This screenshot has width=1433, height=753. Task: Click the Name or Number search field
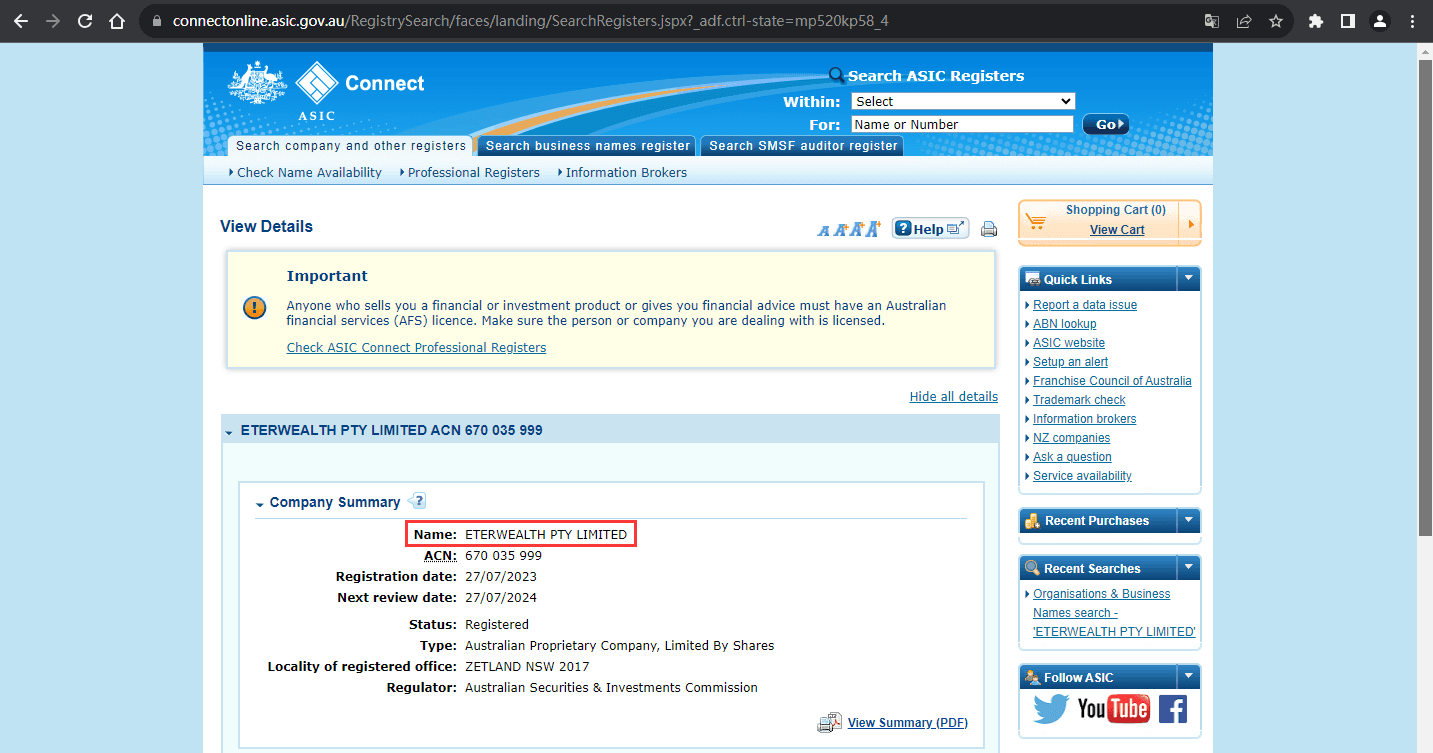point(962,124)
